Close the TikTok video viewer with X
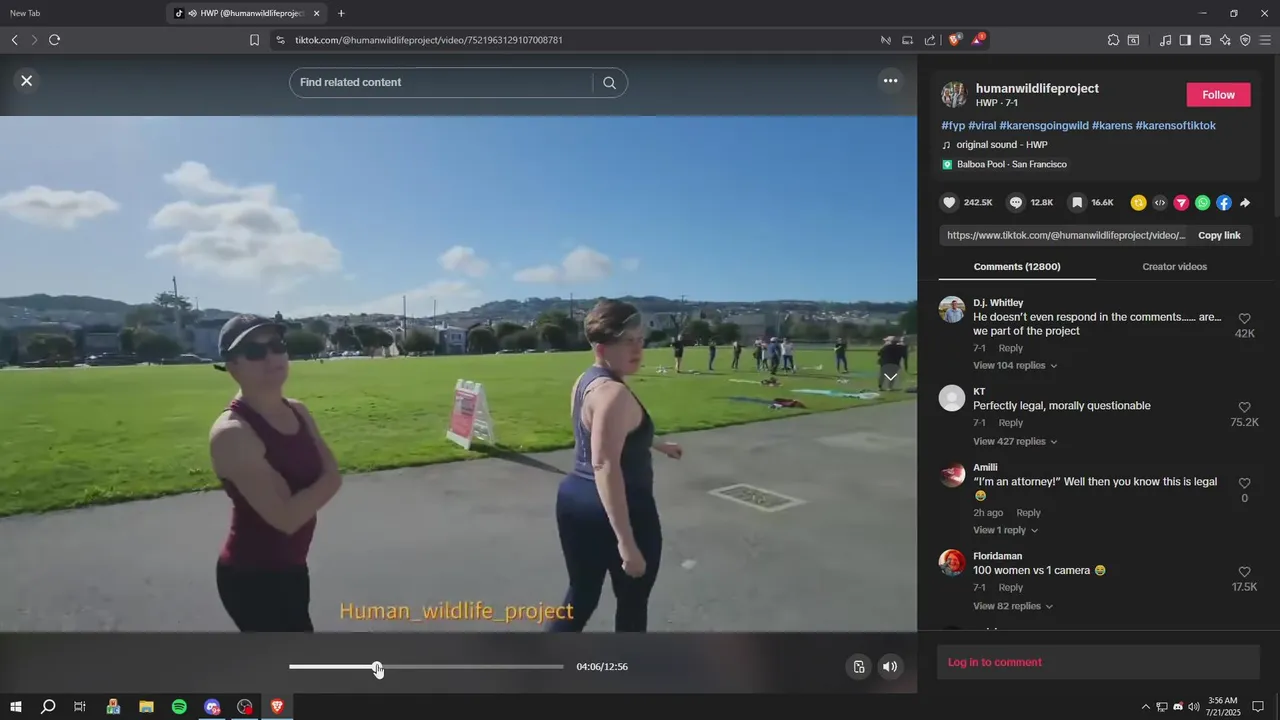This screenshot has width=1280, height=720. pos(27,81)
